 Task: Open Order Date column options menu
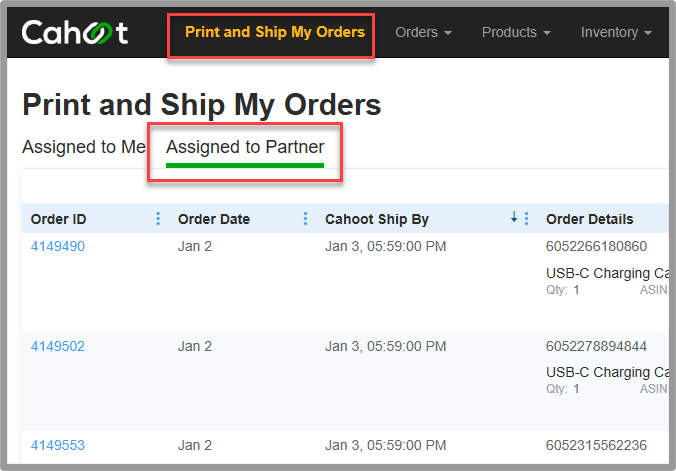point(305,219)
